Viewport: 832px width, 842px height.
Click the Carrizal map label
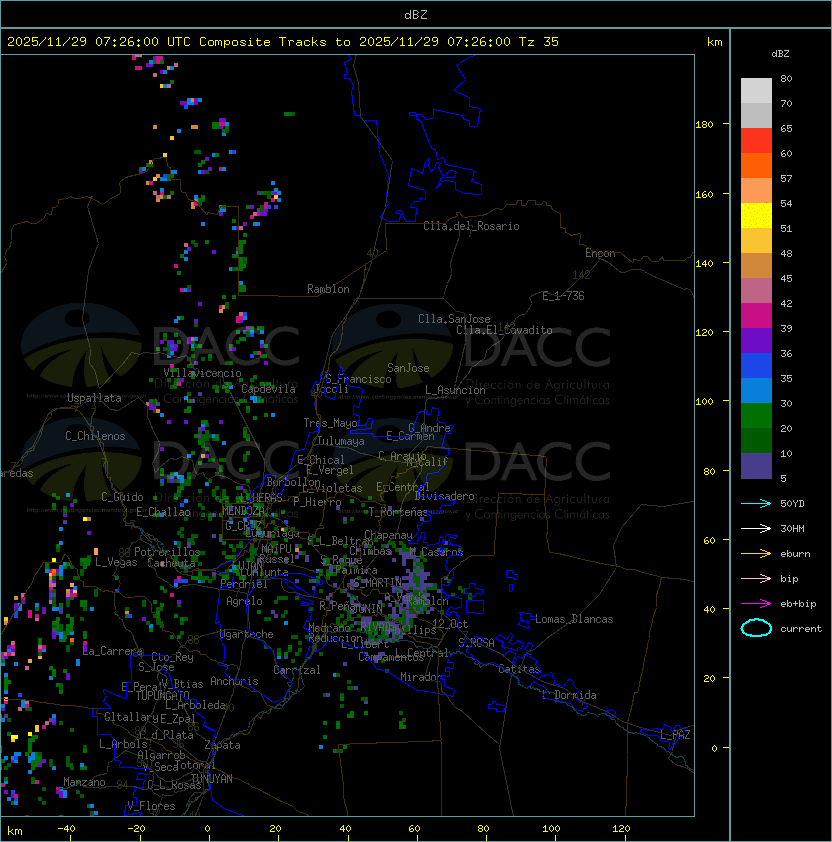296,670
